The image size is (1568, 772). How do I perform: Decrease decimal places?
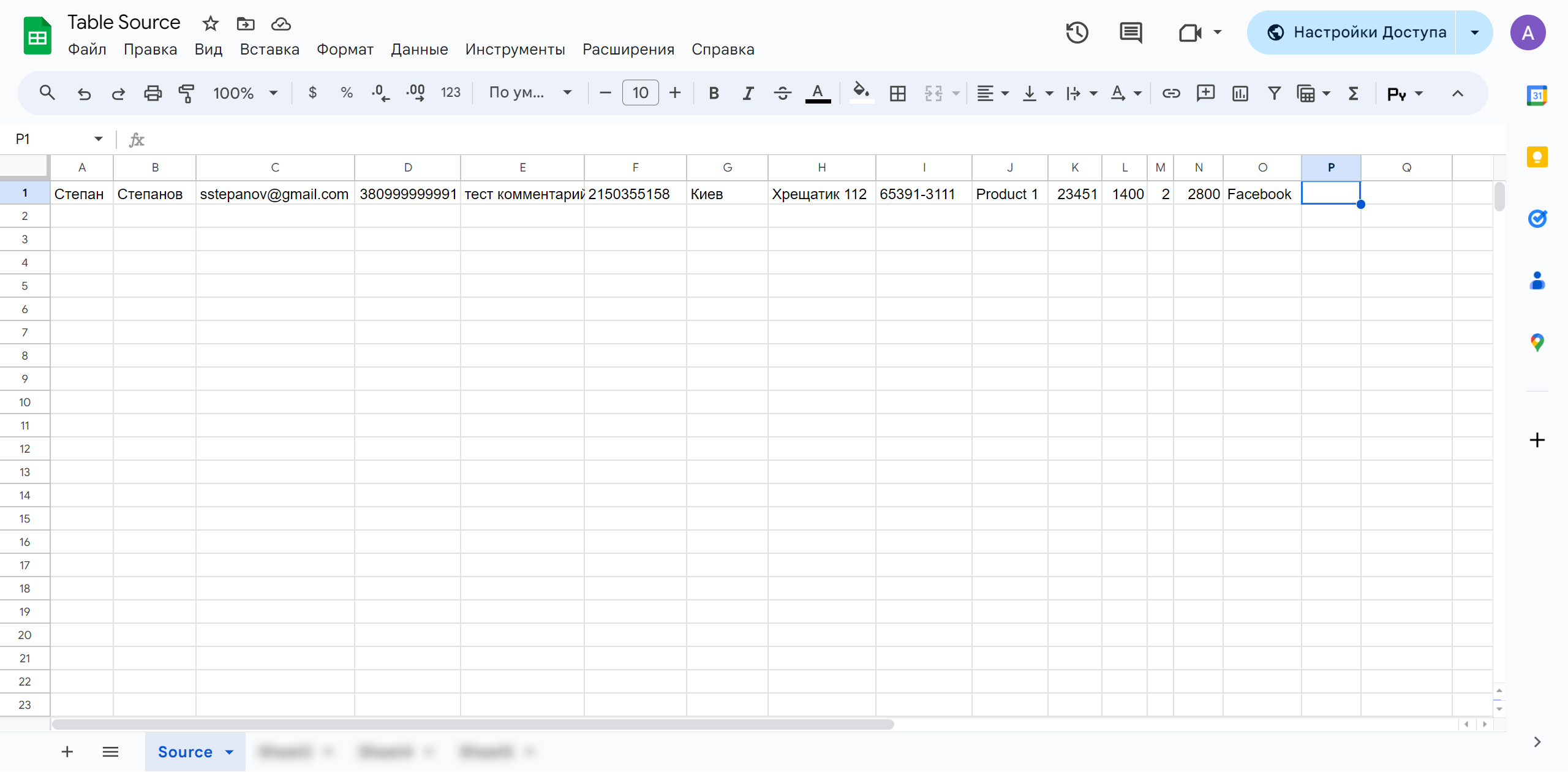click(380, 93)
